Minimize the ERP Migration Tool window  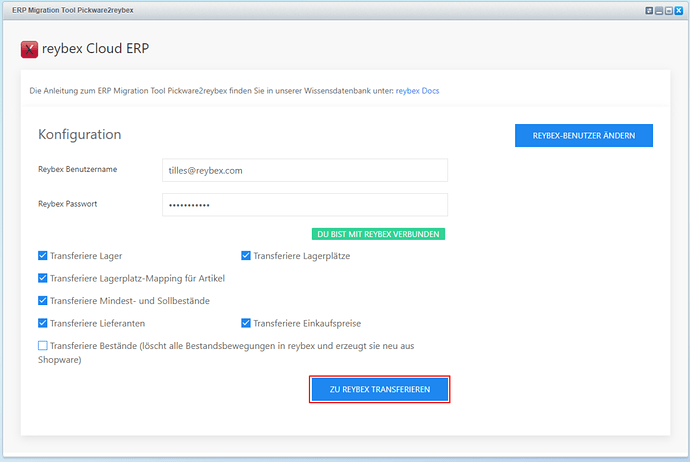(x=659, y=11)
